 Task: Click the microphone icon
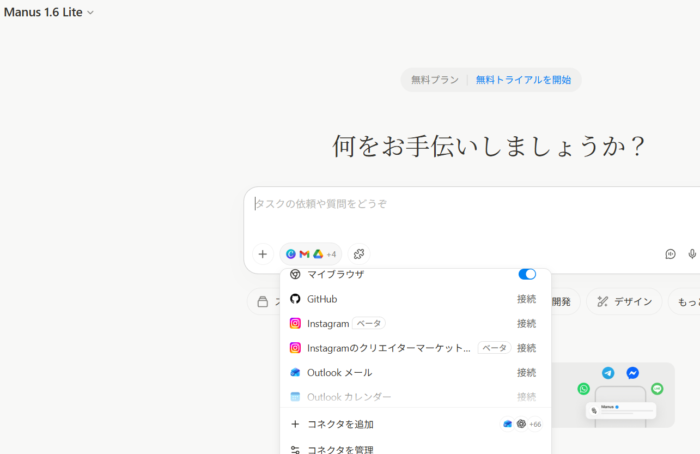[692, 254]
